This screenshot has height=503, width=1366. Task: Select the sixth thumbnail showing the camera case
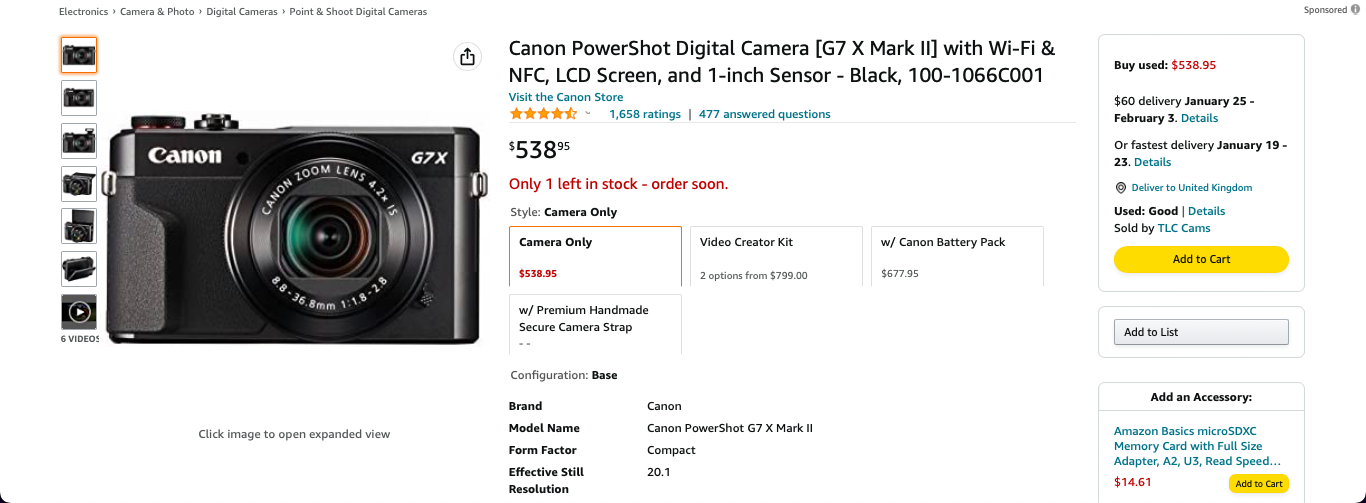pyautogui.click(x=79, y=269)
